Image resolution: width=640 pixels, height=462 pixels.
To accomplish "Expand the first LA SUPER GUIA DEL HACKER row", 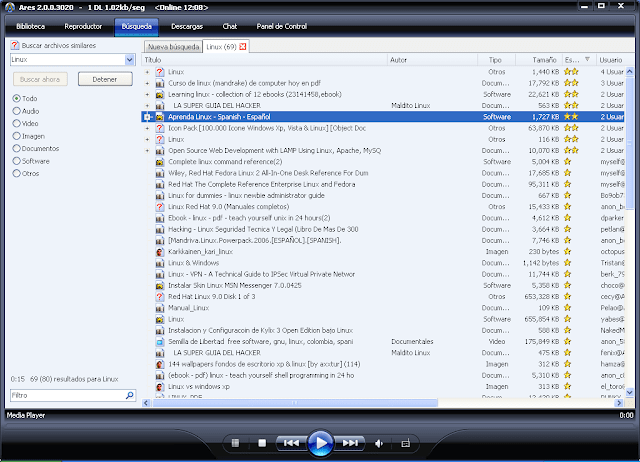I will (x=147, y=106).
